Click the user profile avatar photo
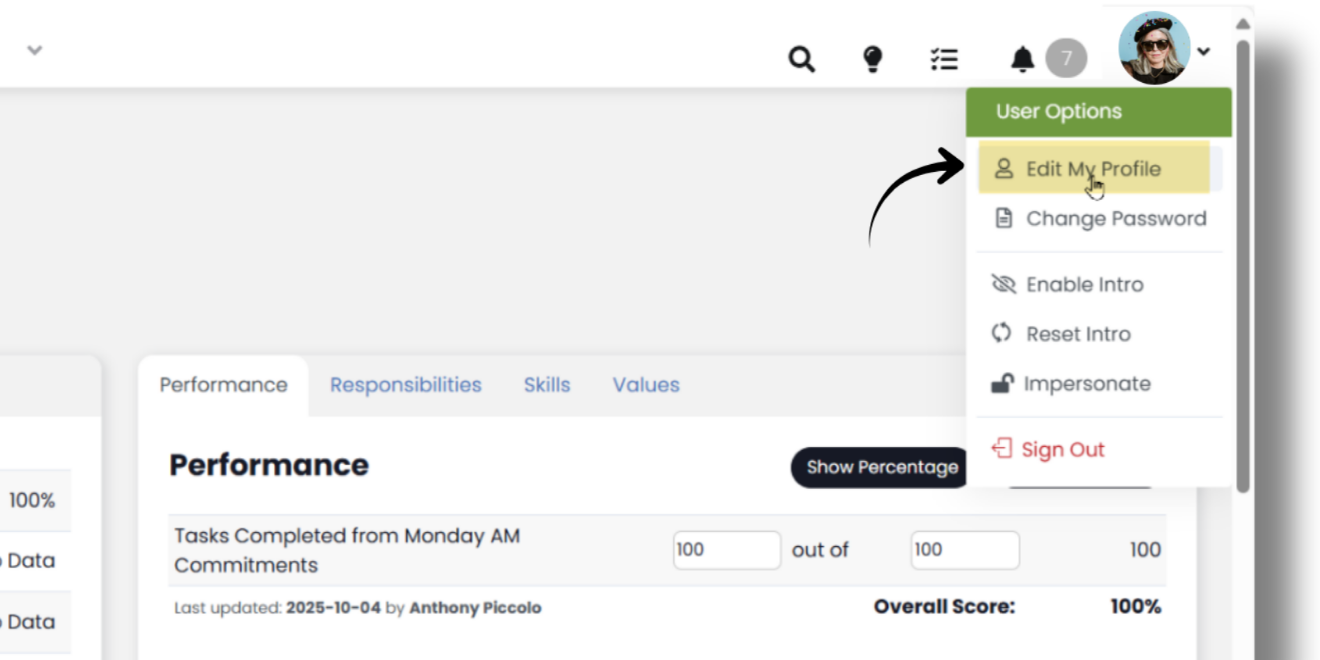The image size is (1320, 660). (1154, 49)
